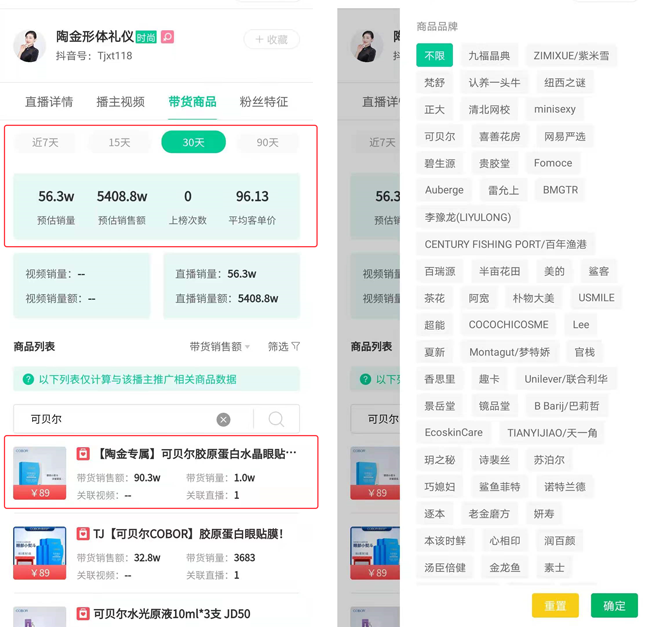650x627 pixels.
Task: Select the minisexy brand chip
Action: (x=555, y=109)
